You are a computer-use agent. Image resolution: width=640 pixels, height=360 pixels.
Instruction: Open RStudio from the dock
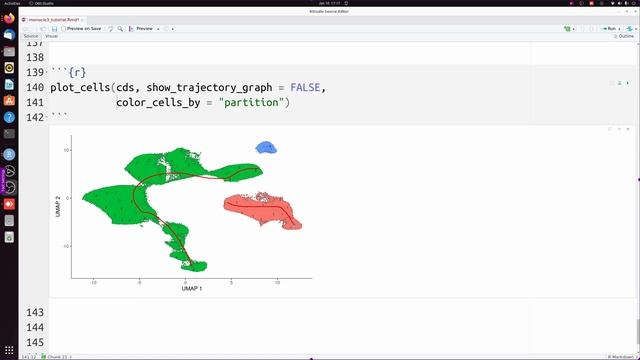[x=9, y=154]
